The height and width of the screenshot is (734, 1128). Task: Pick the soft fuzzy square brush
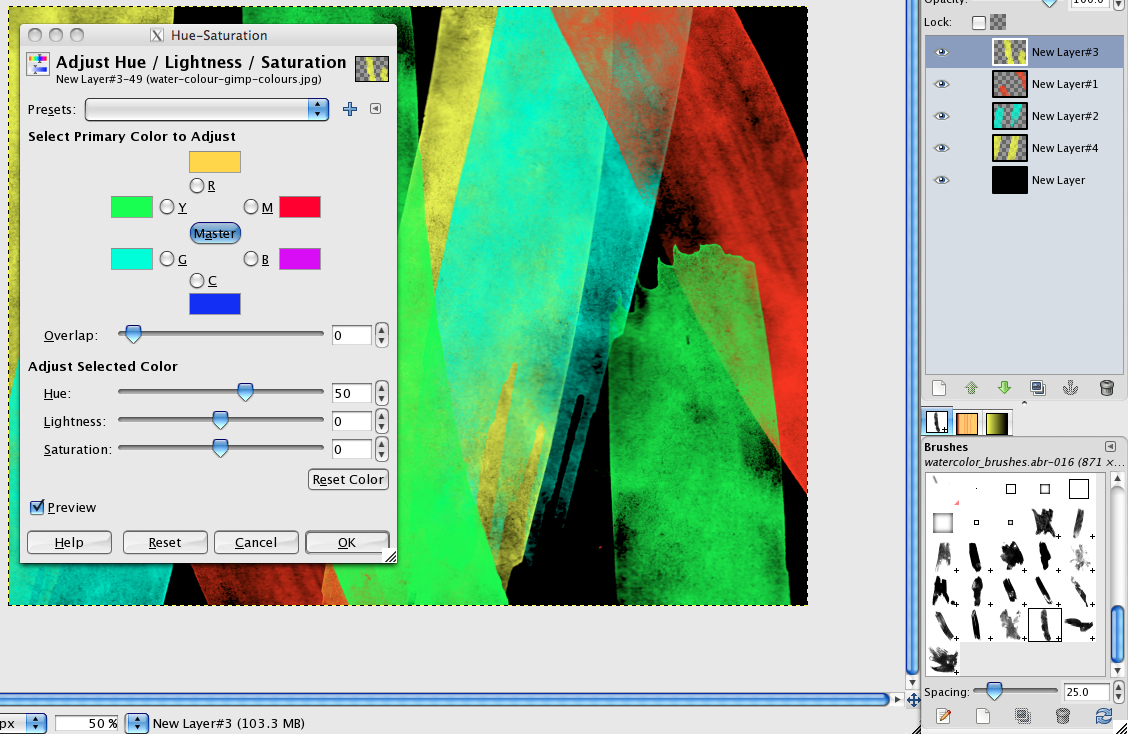(942, 522)
